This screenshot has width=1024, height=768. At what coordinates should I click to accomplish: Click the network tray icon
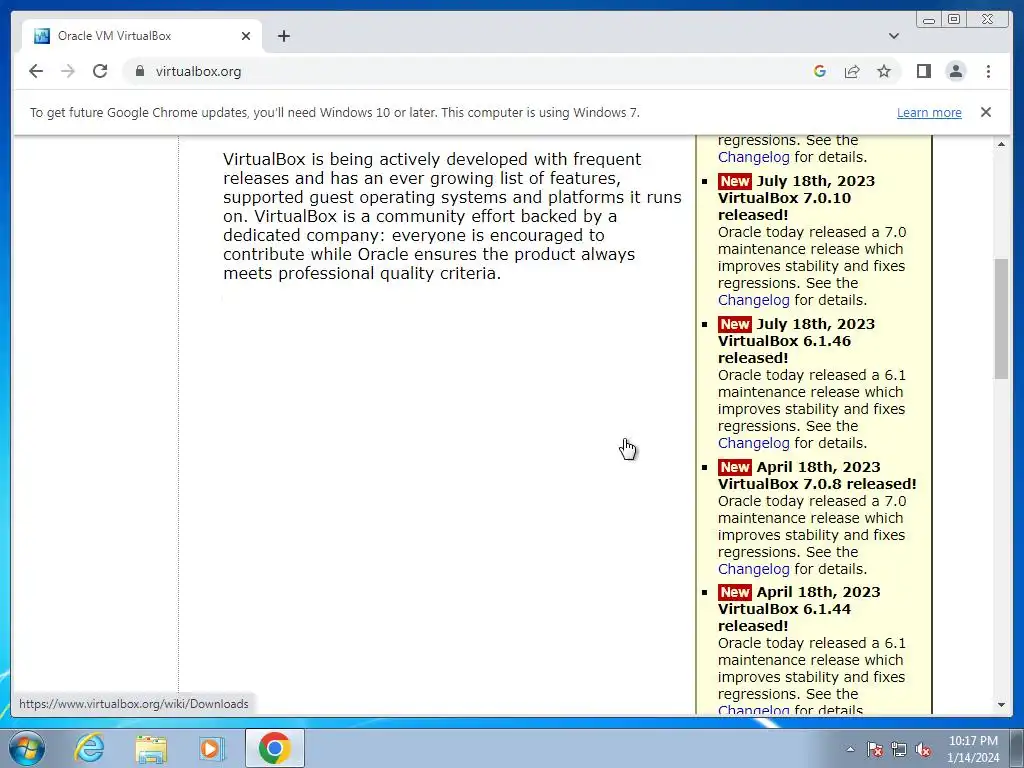pyautogui.click(x=899, y=749)
